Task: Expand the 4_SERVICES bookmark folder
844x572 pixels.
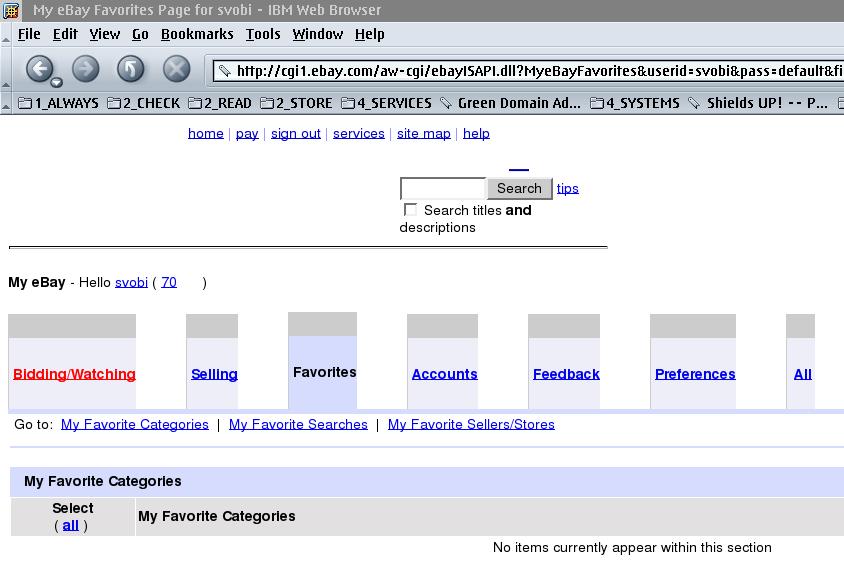Action: point(386,103)
